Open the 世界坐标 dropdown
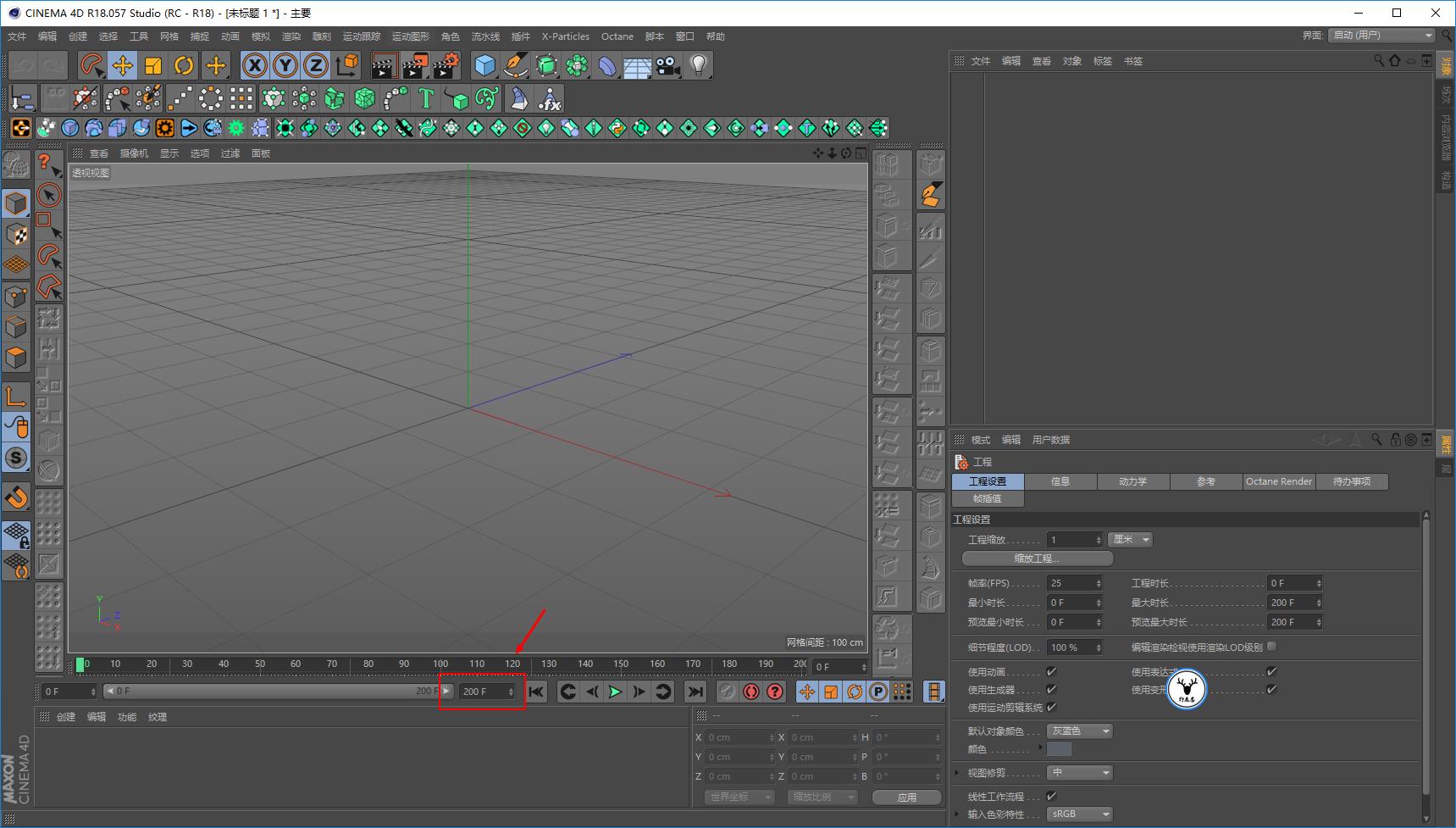This screenshot has width=1456, height=828. click(x=740, y=797)
